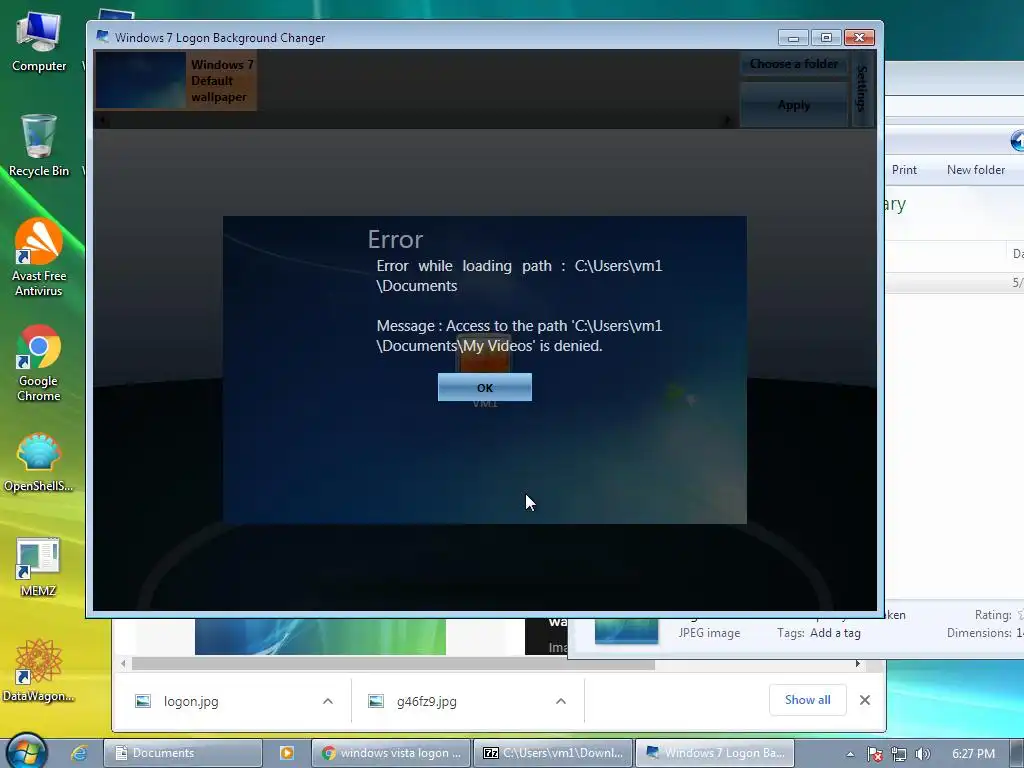Click Chrome horizontal scrollbar right arrow
This screenshot has height=768, width=1024.
point(857,664)
